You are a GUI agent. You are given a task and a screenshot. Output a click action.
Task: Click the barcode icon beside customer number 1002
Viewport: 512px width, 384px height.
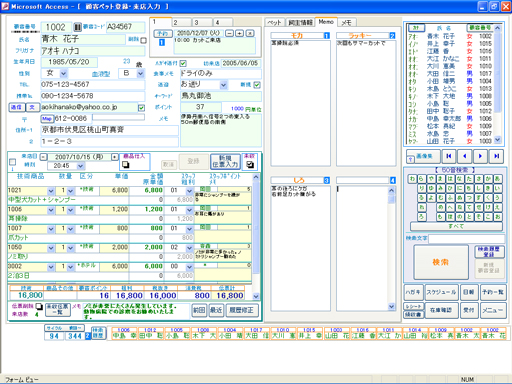(x=77, y=27)
